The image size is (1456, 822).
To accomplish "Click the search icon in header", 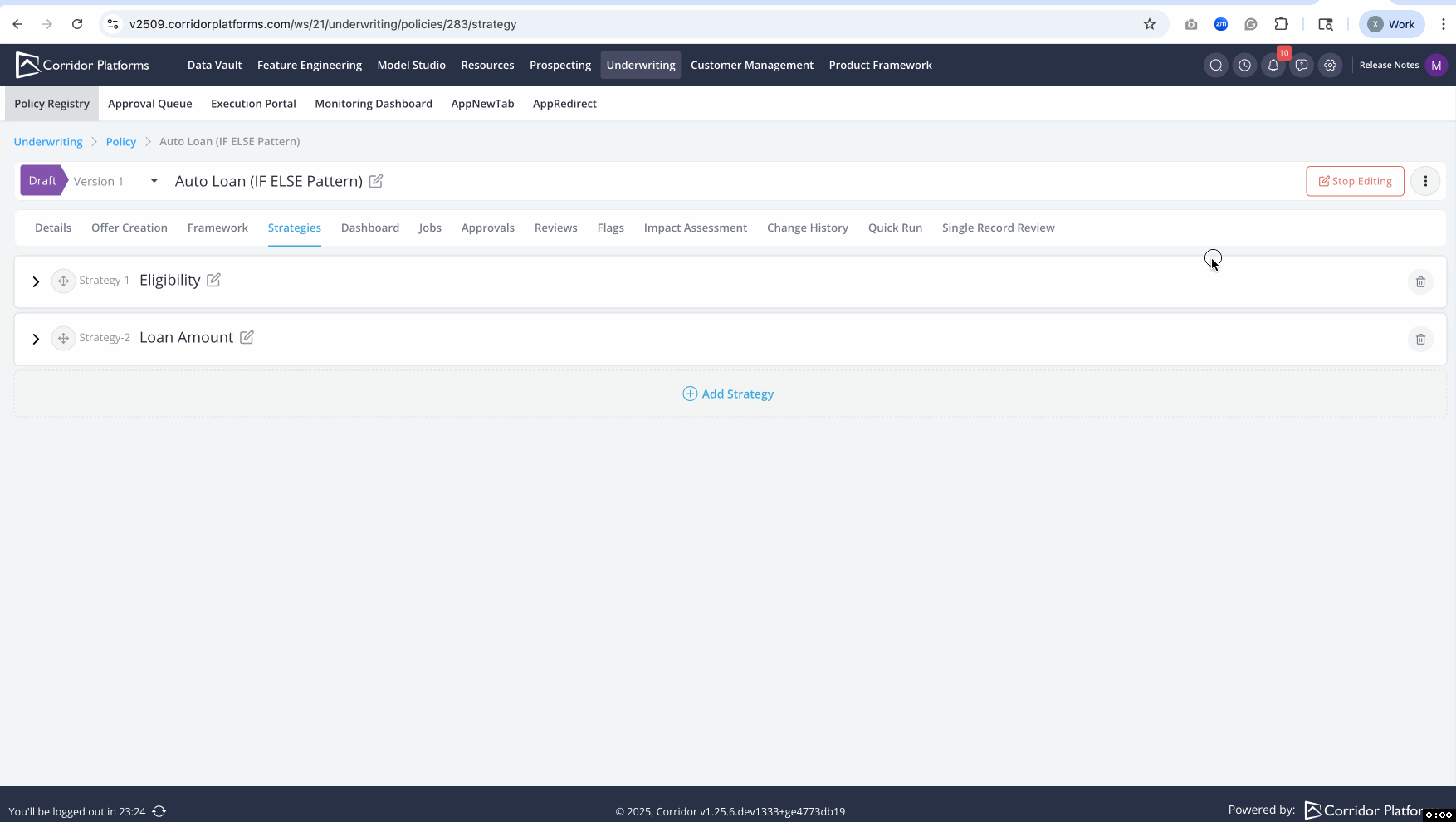I will coord(1216,66).
